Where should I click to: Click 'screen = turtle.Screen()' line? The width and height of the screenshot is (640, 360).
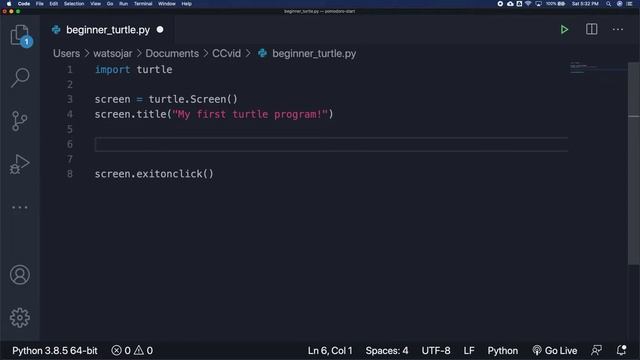pos(166,99)
